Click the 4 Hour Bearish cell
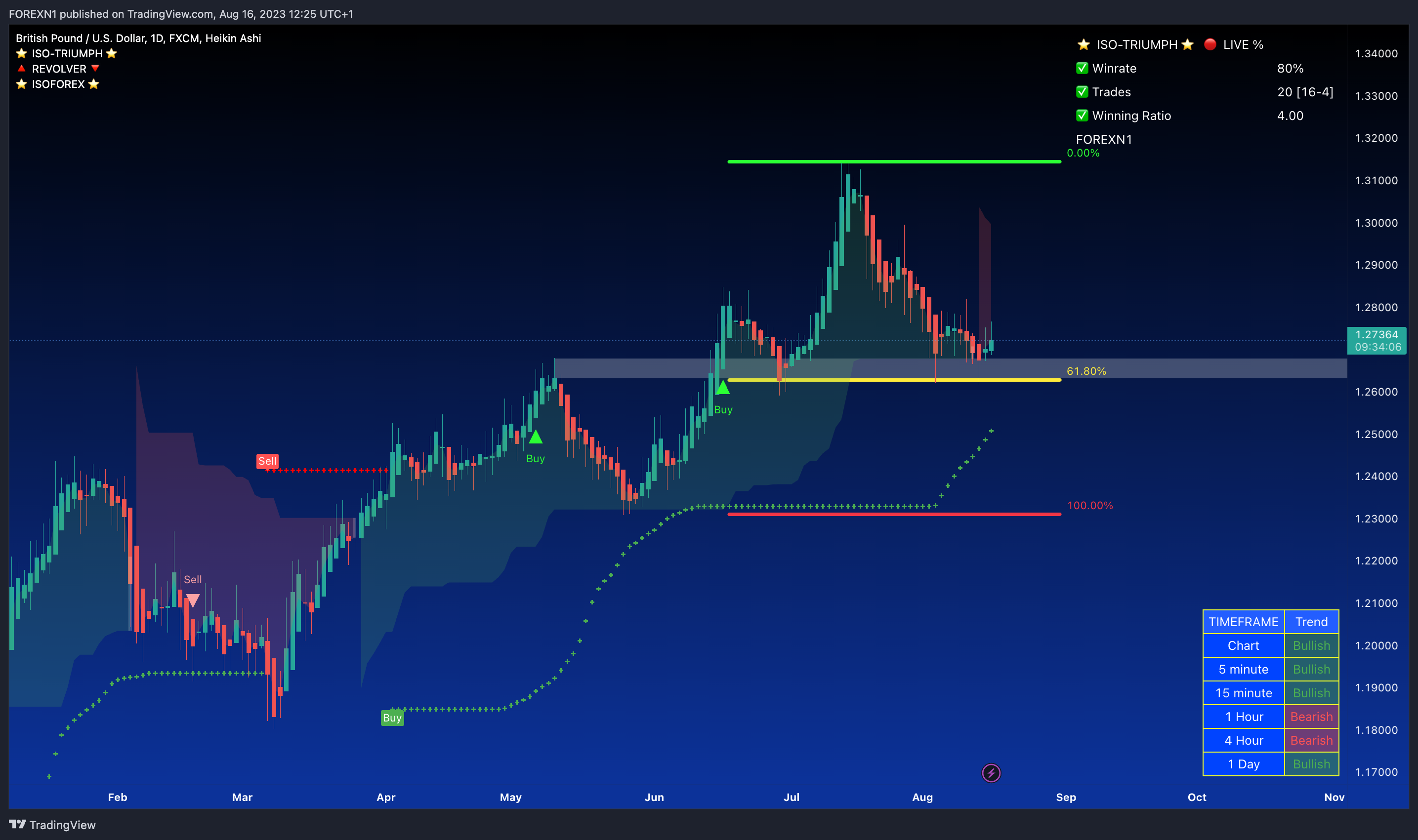This screenshot has height=840, width=1418. click(x=1311, y=740)
